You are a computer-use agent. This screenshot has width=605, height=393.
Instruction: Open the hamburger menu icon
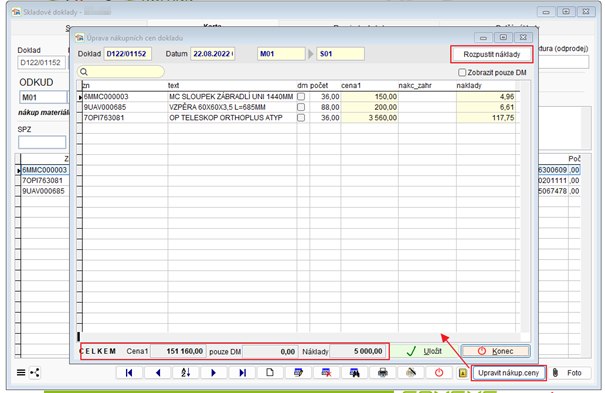click(21, 373)
